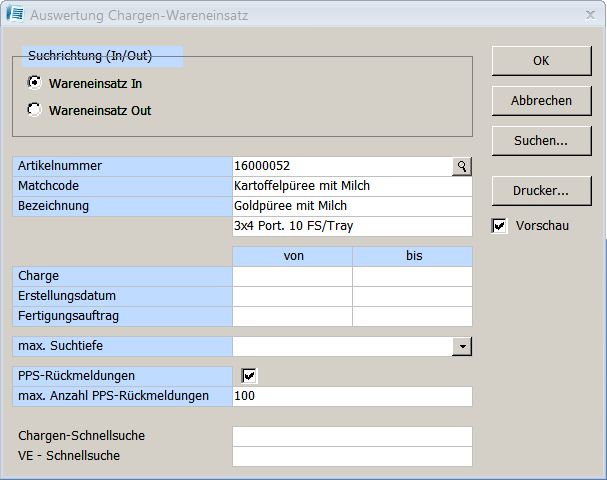Focus the Charge von field
607x480 pixels.
coord(292,276)
